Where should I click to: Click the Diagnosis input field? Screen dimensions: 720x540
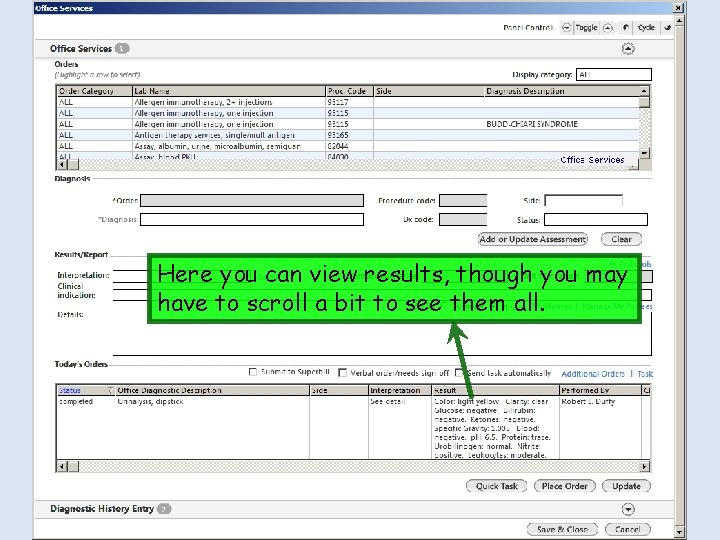[x=252, y=219]
